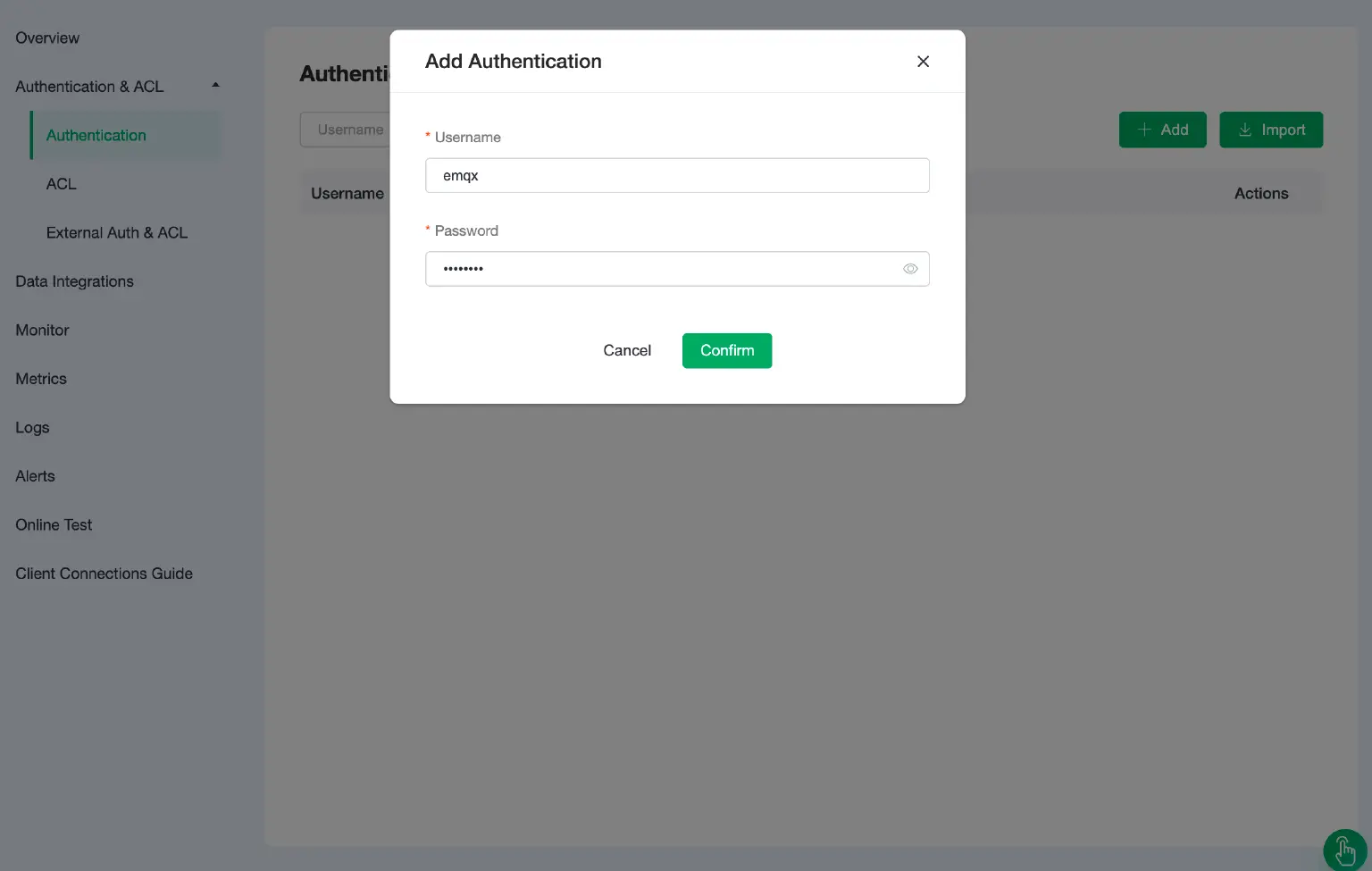Click the download icon on the Import button
1372x871 pixels.
click(x=1245, y=130)
